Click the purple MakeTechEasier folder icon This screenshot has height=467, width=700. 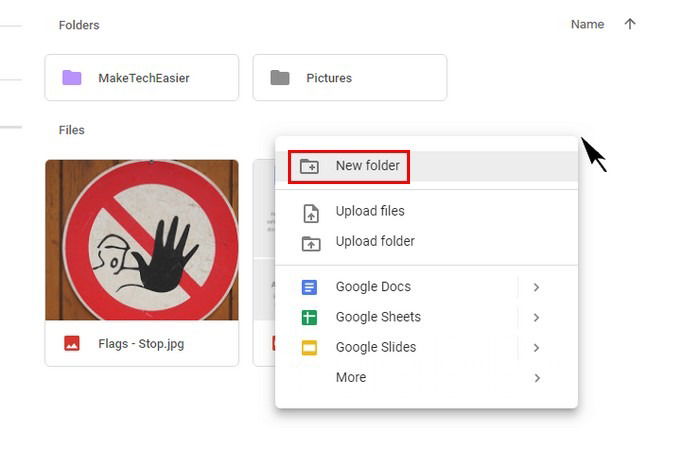(72, 78)
